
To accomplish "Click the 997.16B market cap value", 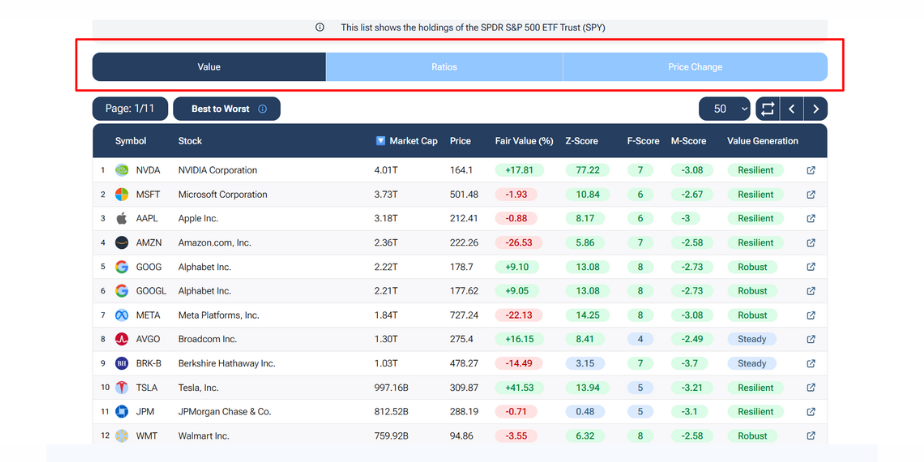I will tap(392, 388).
